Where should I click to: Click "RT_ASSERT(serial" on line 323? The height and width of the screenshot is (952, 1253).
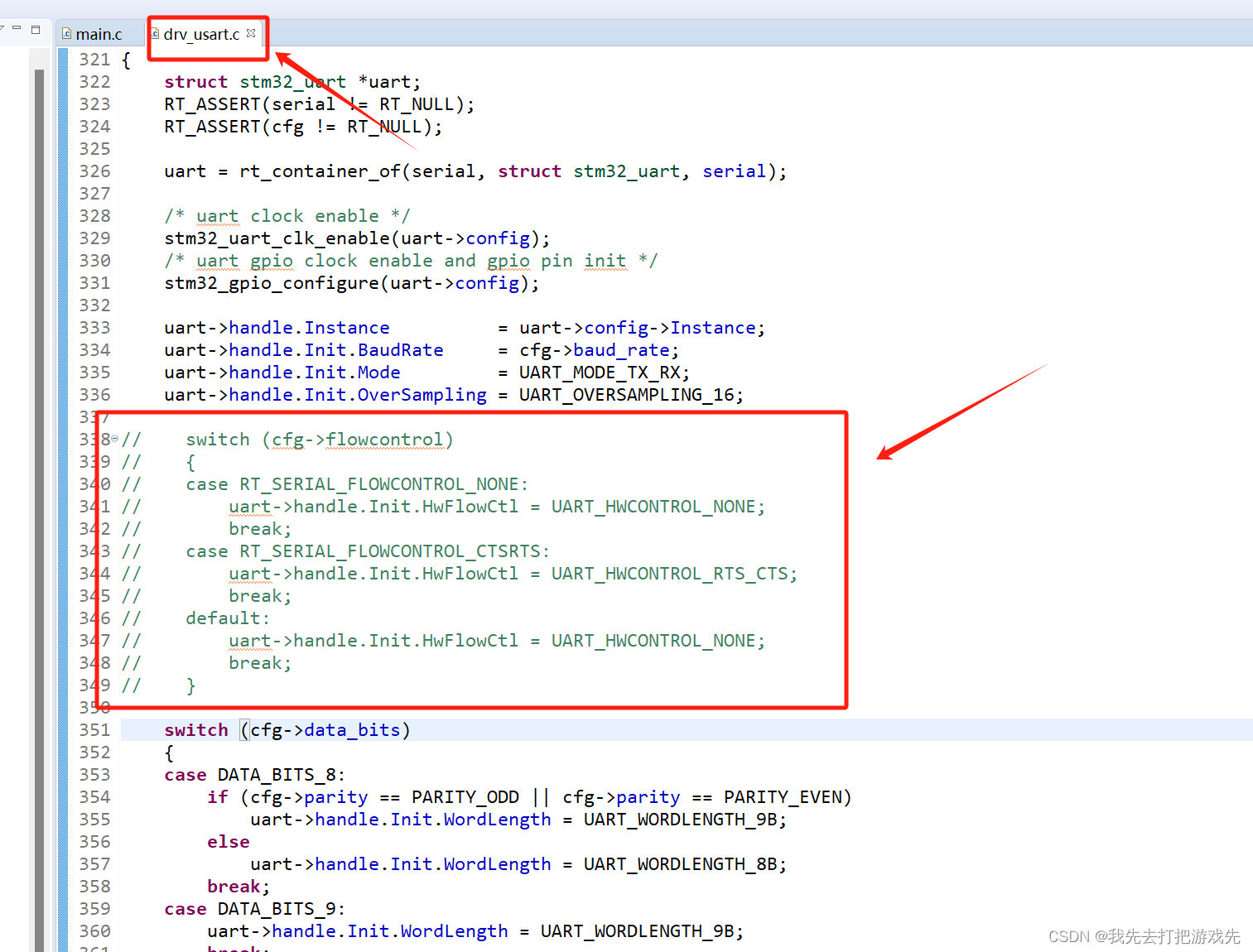tap(250, 104)
